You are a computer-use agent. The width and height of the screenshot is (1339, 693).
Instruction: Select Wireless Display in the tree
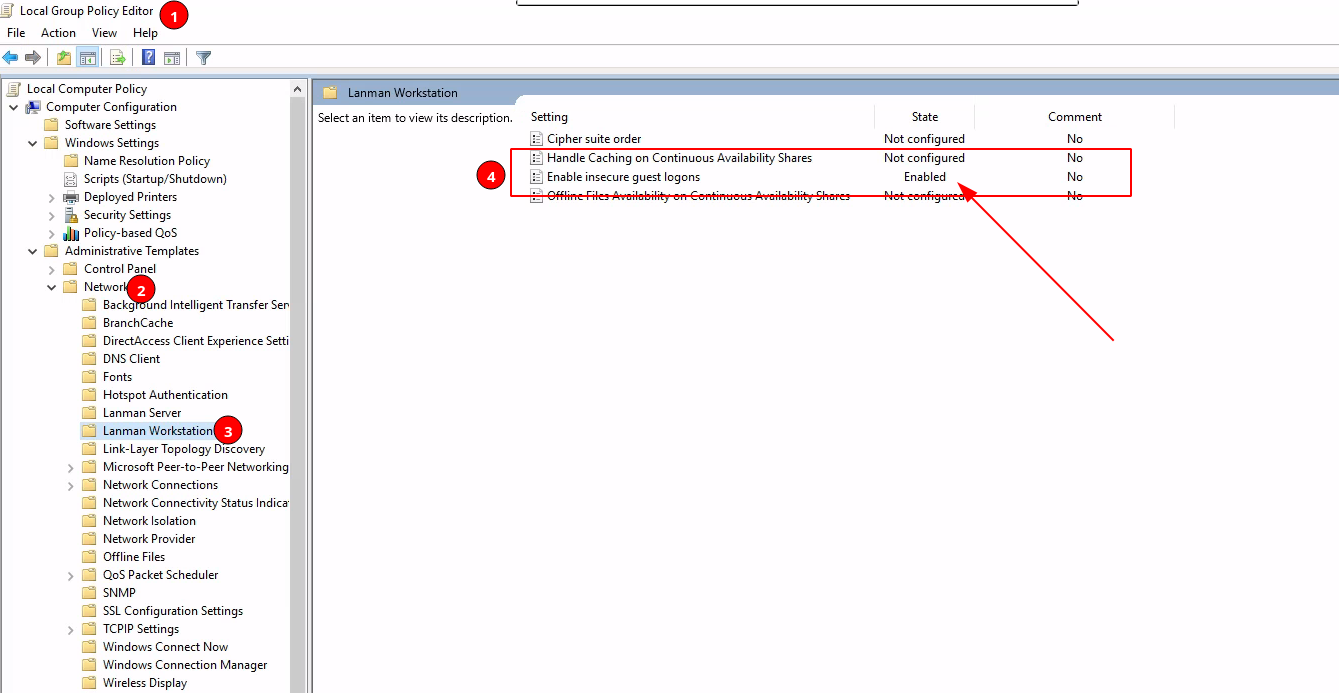(x=145, y=683)
